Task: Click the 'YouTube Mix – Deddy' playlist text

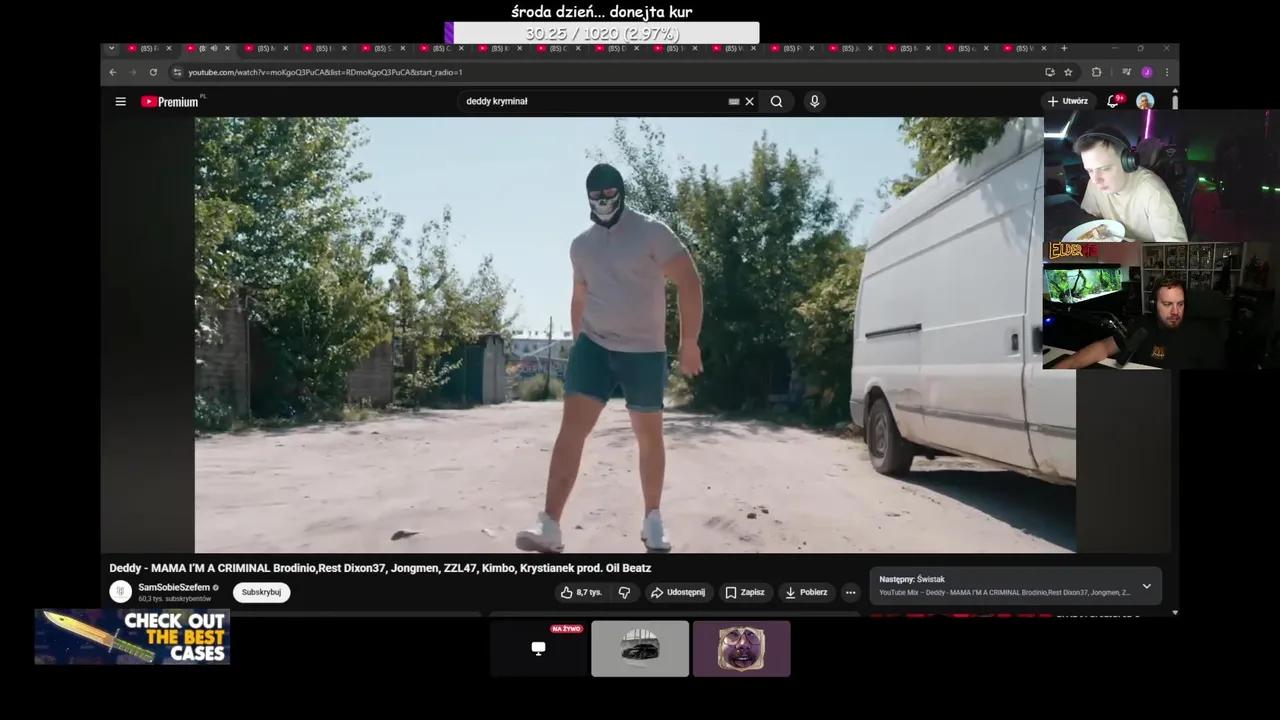Action: pos(1004,593)
